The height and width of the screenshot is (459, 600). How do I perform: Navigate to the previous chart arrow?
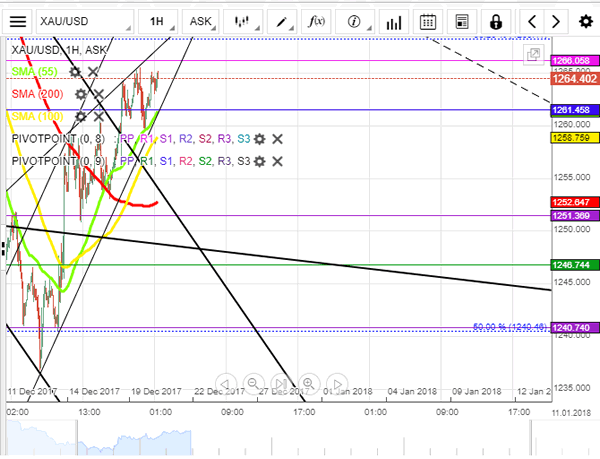point(532,21)
